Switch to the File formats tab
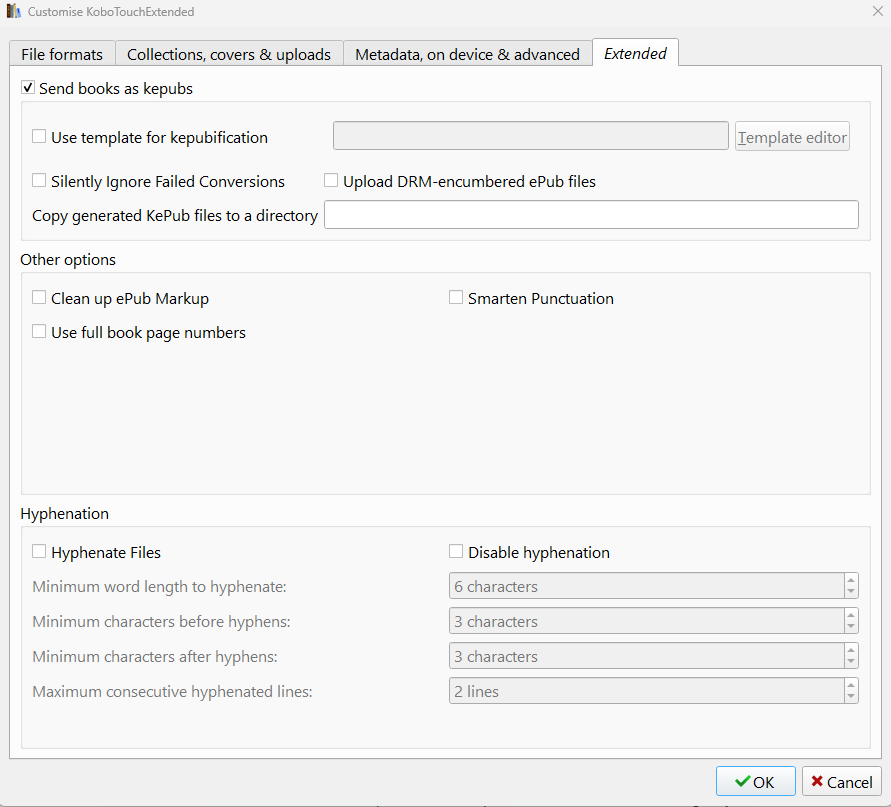 click(62, 54)
